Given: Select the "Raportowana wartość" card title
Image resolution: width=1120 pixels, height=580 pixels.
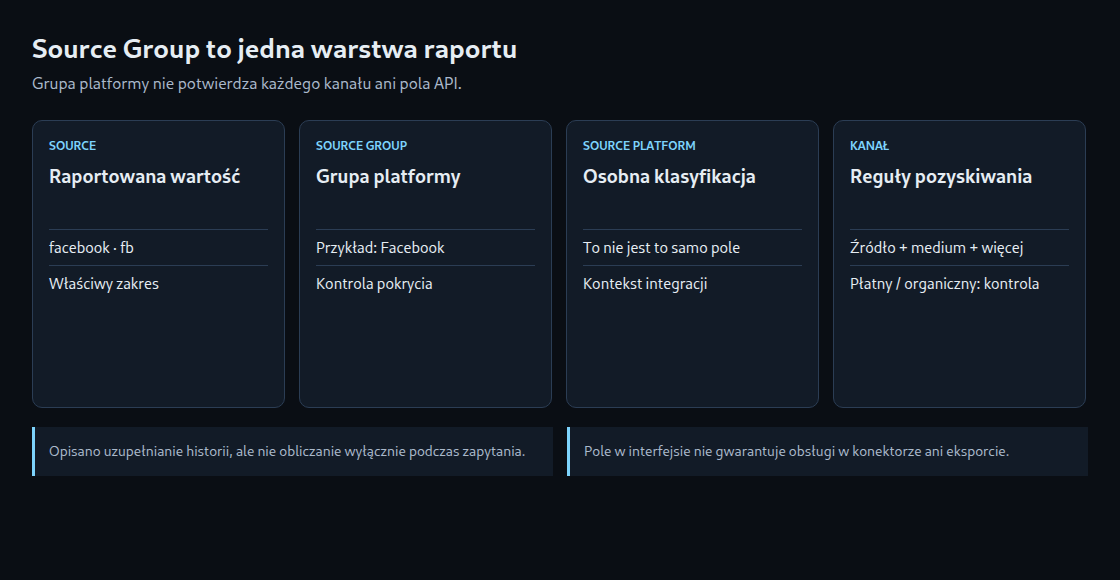Looking at the screenshot, I should point(144,176).
